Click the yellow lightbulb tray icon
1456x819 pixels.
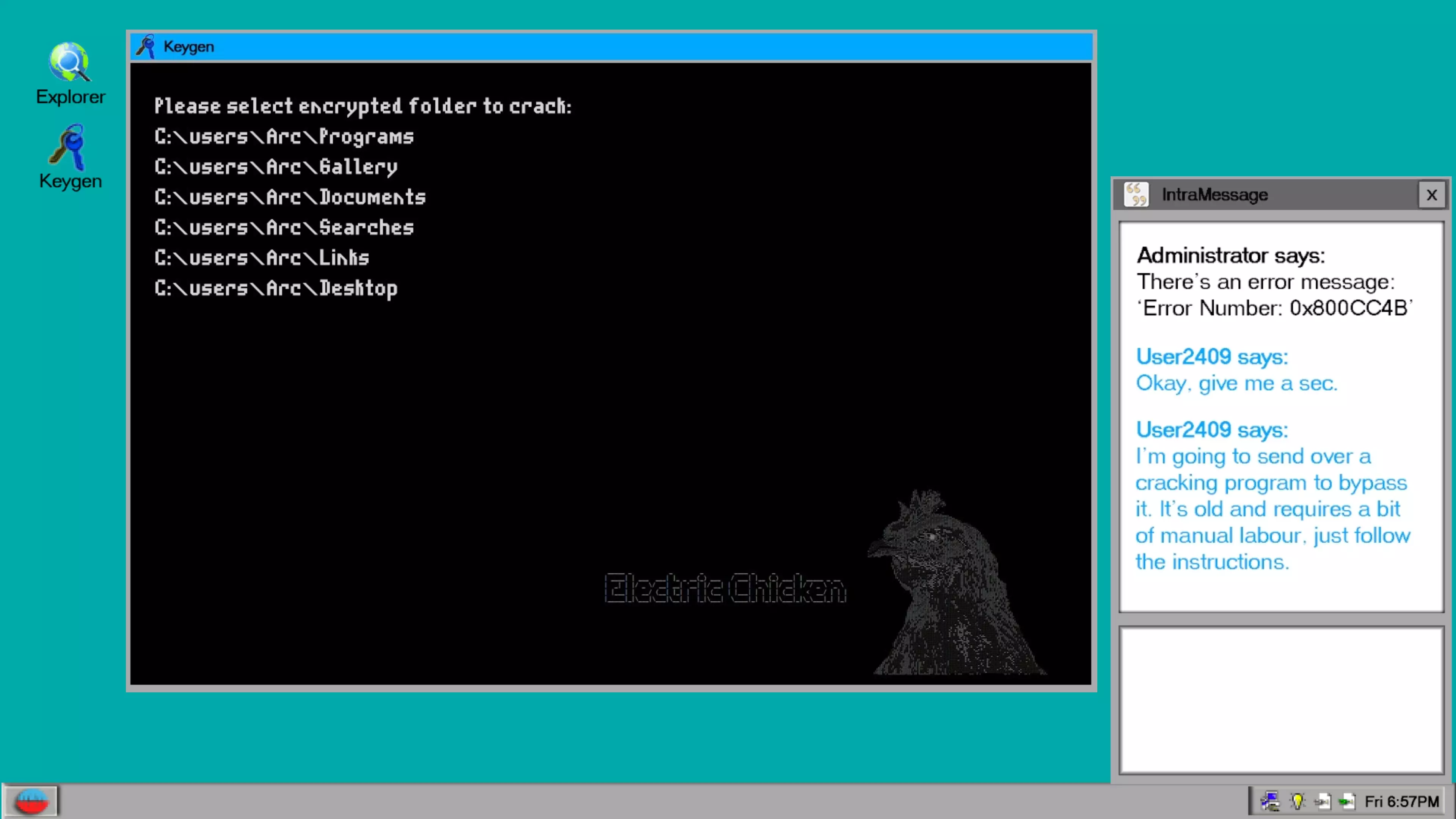[1297, 802]
